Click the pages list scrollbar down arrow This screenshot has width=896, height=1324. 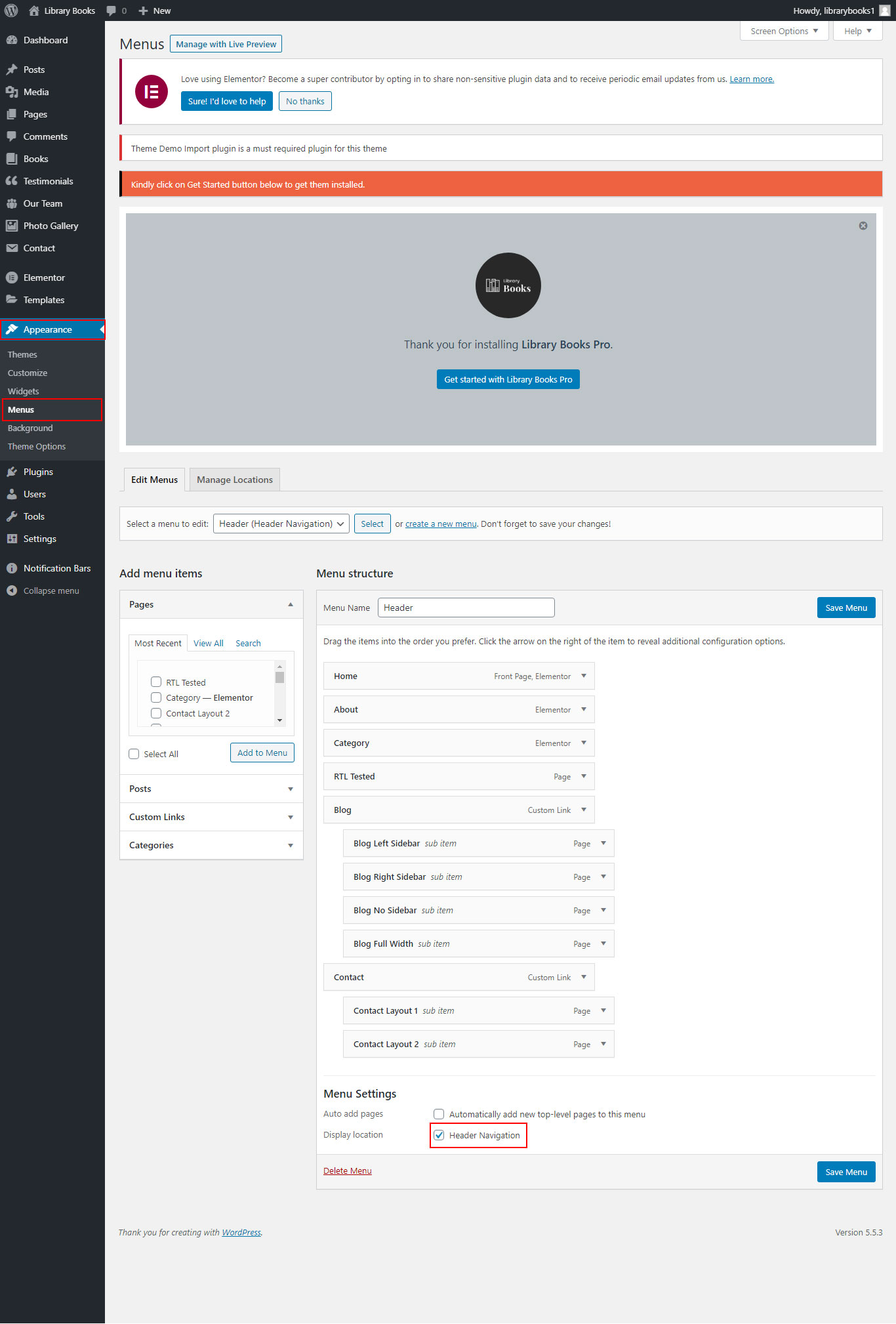click(x=280, y=720)
